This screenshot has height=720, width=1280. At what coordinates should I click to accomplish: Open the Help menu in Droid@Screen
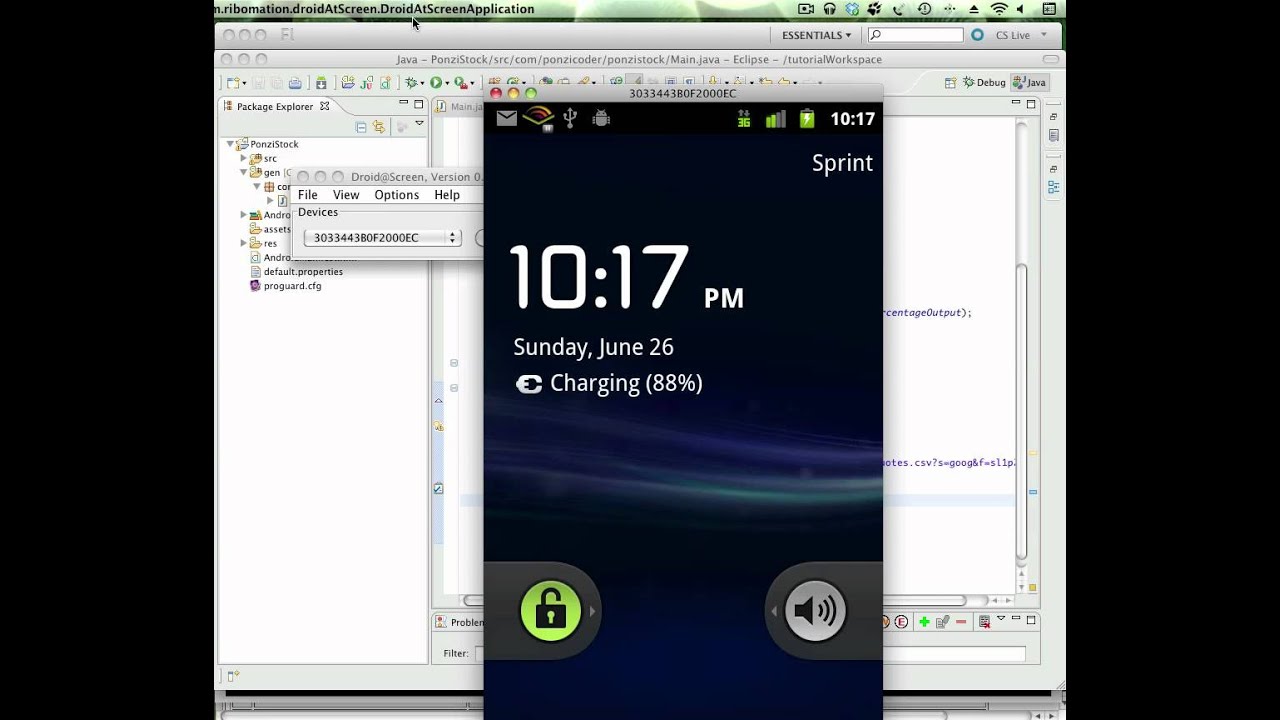[447, 195]
